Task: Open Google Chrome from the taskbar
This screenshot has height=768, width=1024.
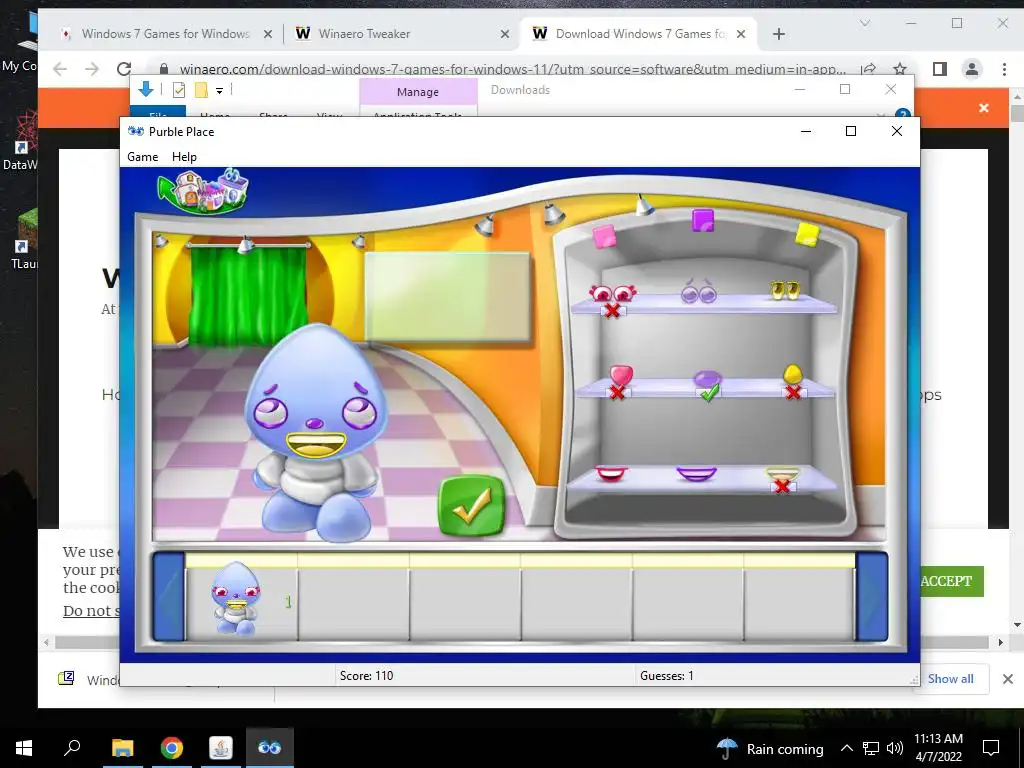Action: [172, 748]
